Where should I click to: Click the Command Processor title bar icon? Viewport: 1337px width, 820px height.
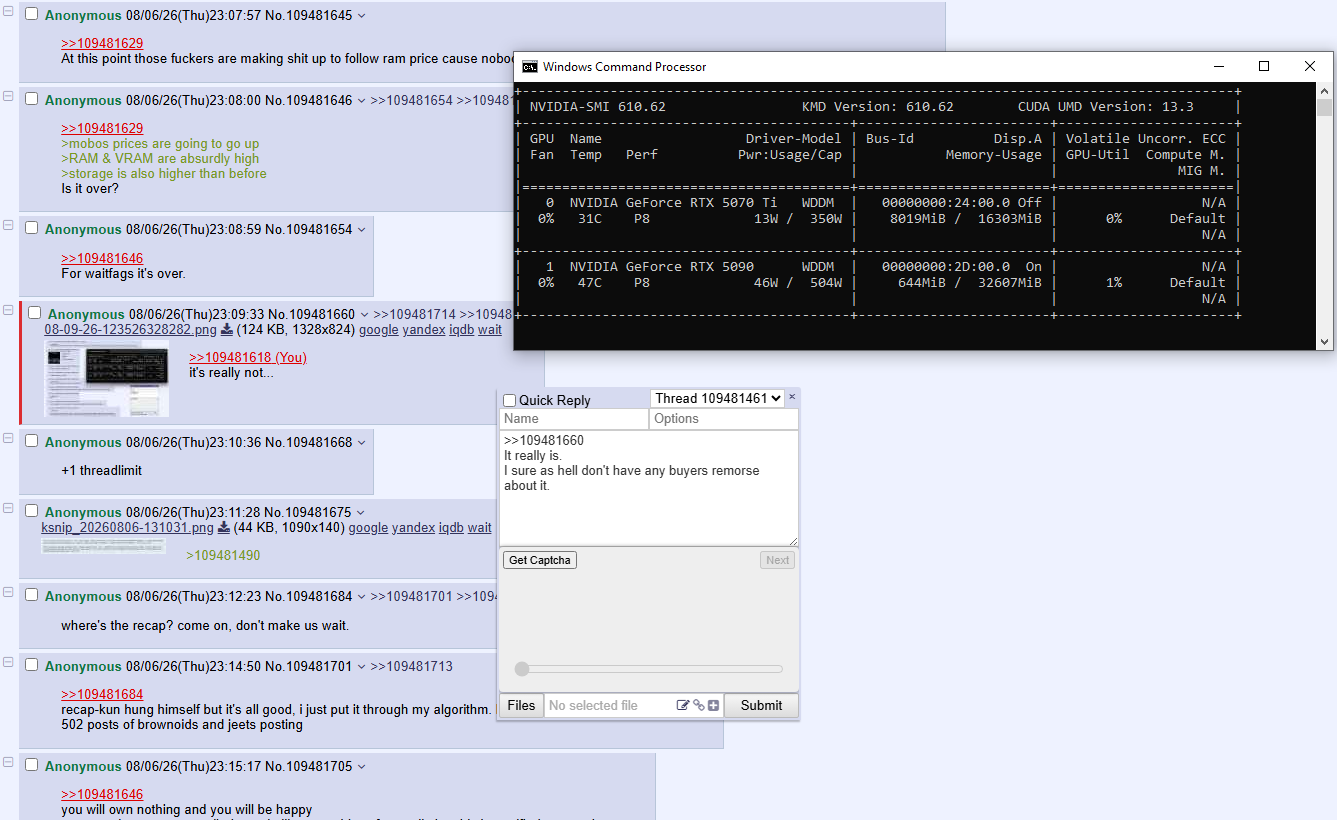click(530, 67)
